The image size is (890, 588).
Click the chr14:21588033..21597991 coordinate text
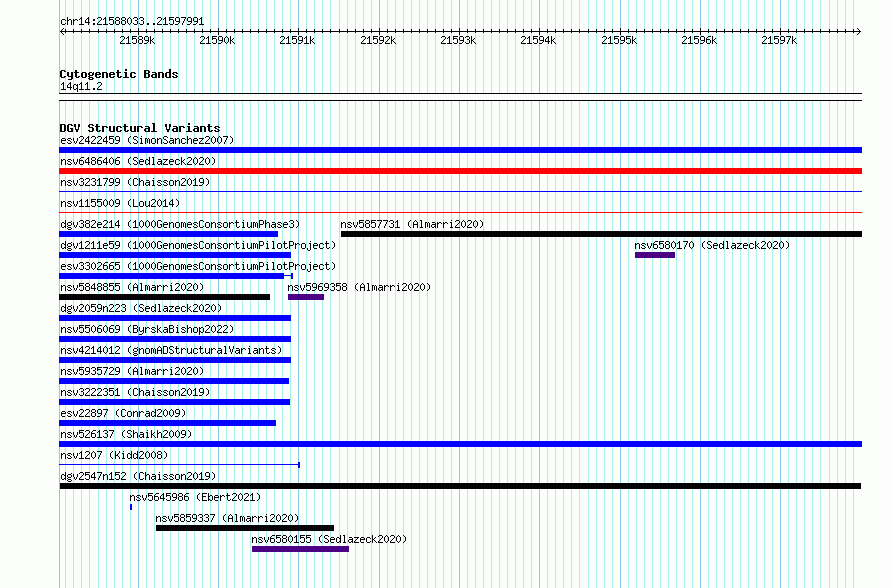(132, 22)
